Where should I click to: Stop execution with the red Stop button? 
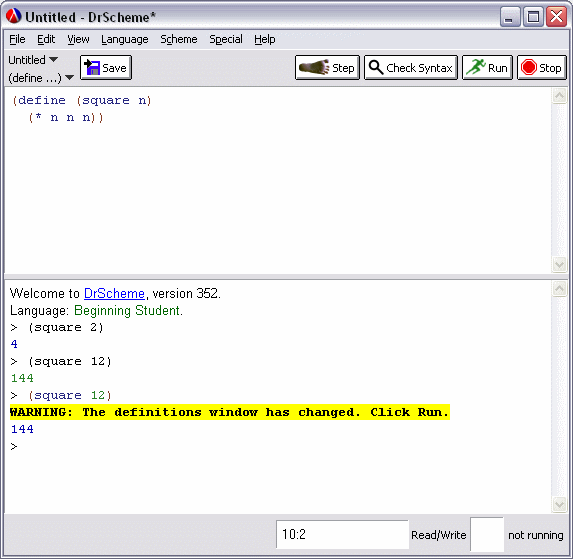(x=542, y=68)
